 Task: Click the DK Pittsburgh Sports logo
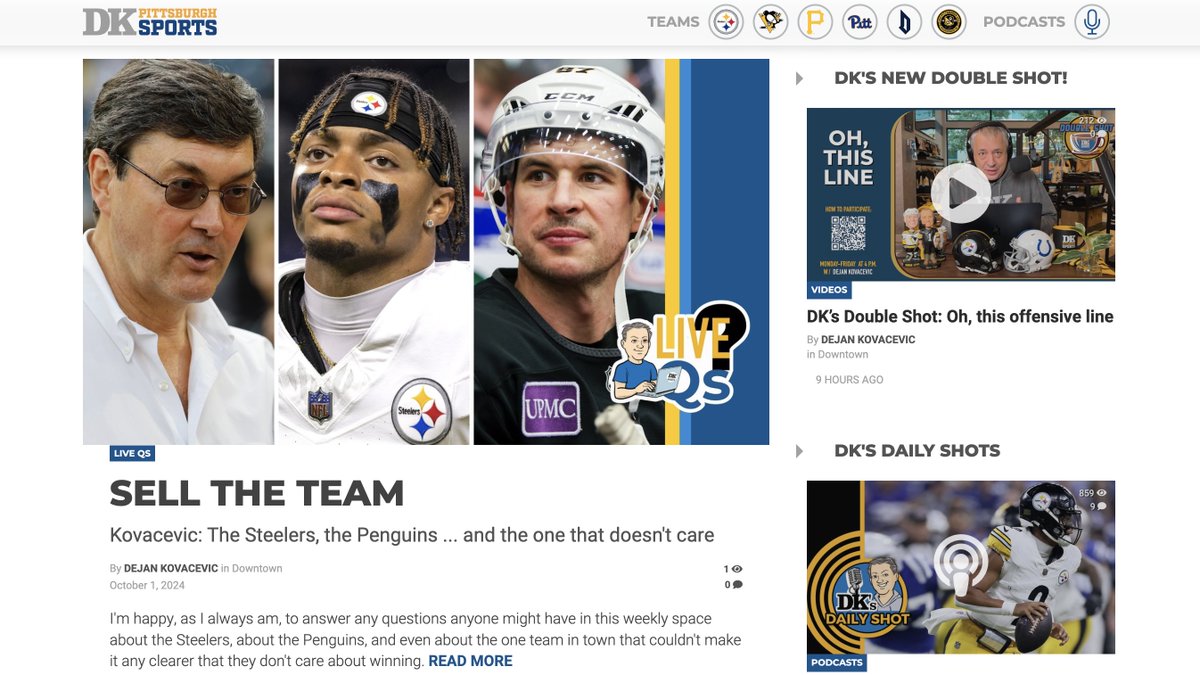[x=148, y=21]
